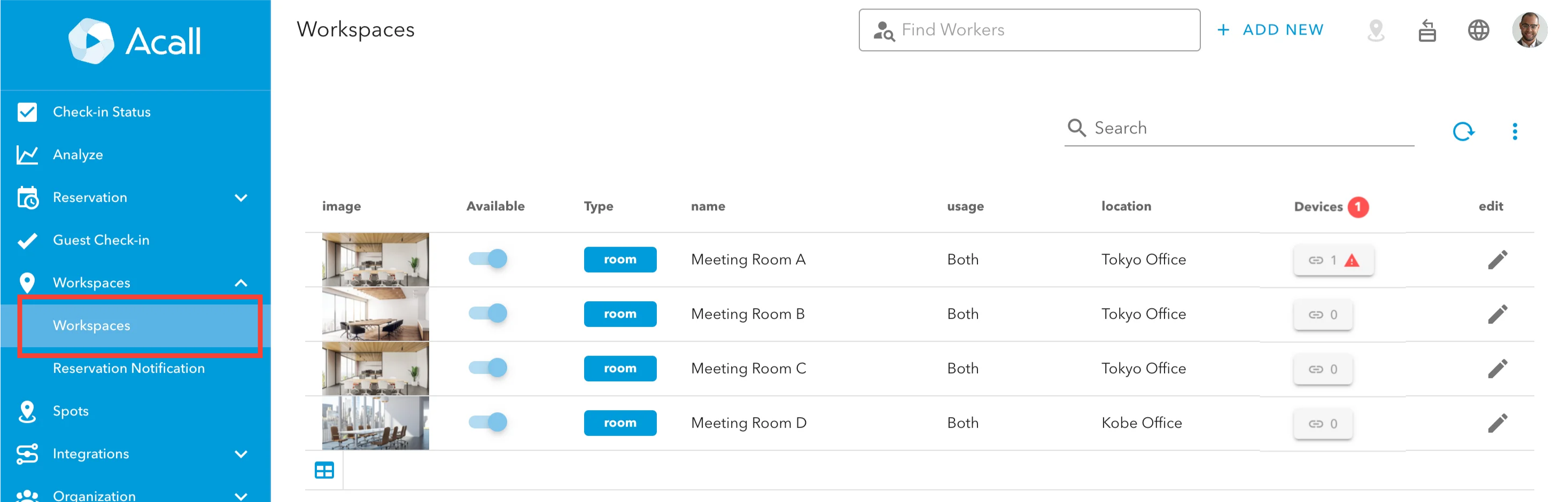Switch off Meeting Room C availability
1568x502 pixels.
pyautogui.click(x=487, y=368)
